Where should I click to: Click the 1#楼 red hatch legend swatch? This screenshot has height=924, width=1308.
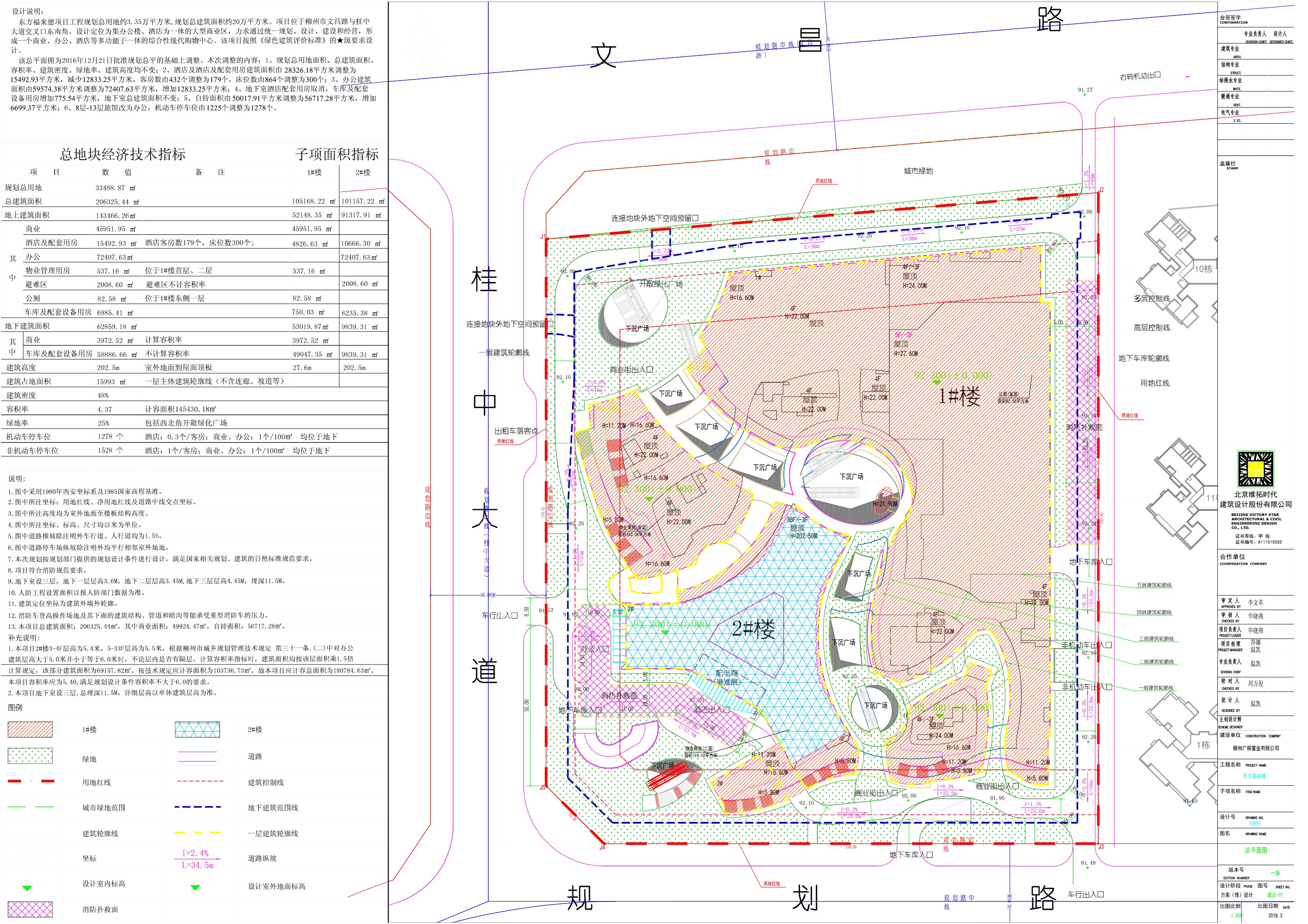[30, 729]
